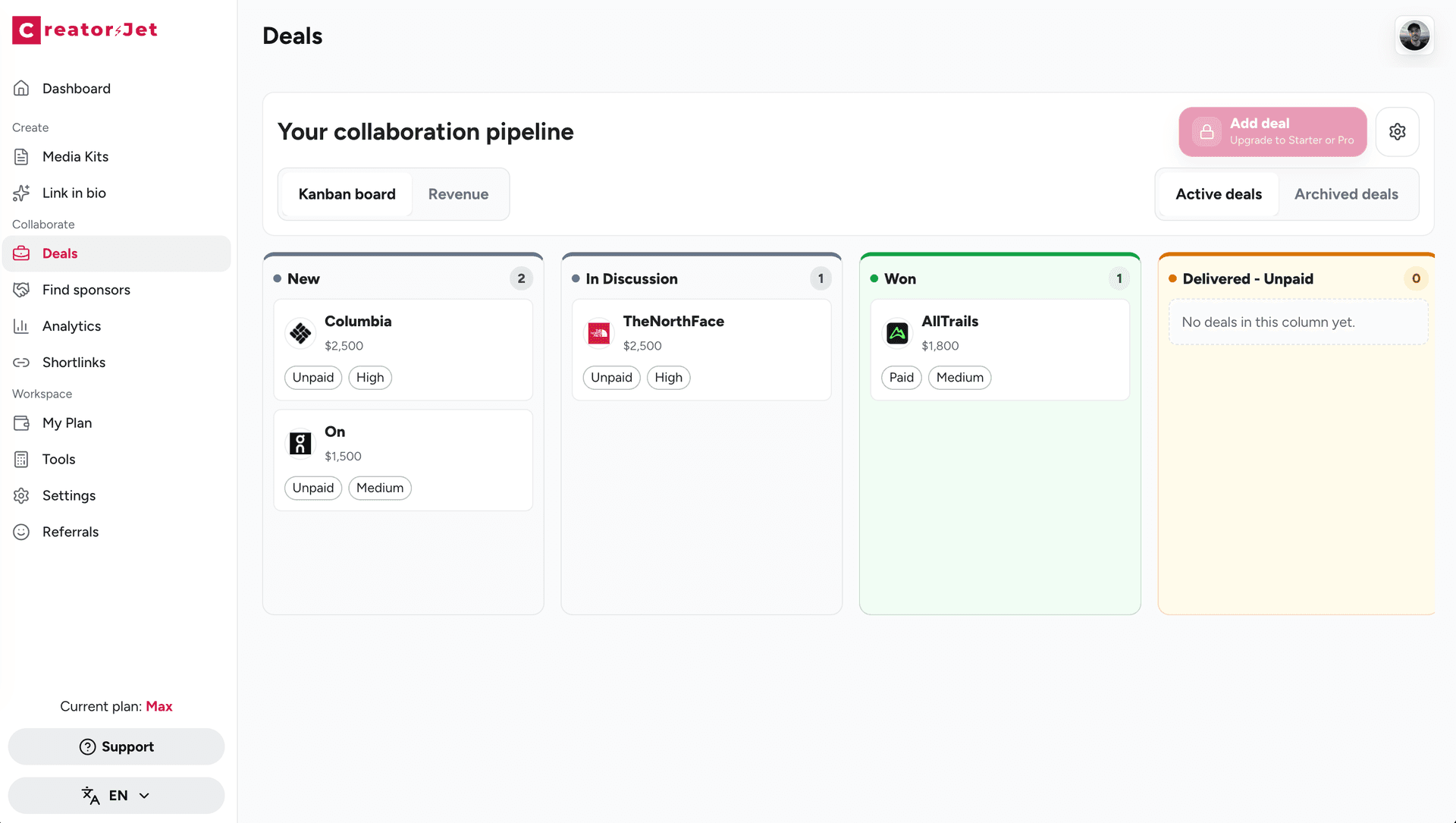Click the On brand logo

tap(300, 444)
